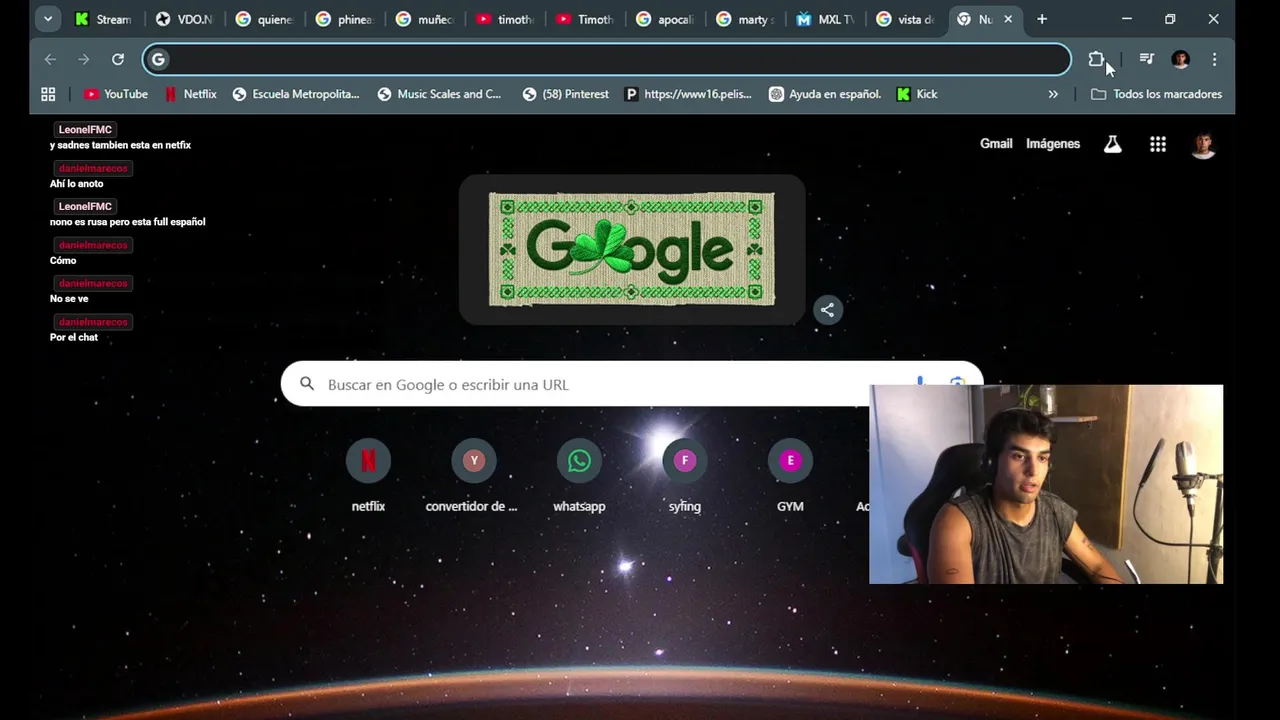Screen dimensions: 1280x720
Task: Switch to the quiene tab
Action: point(264,19)
